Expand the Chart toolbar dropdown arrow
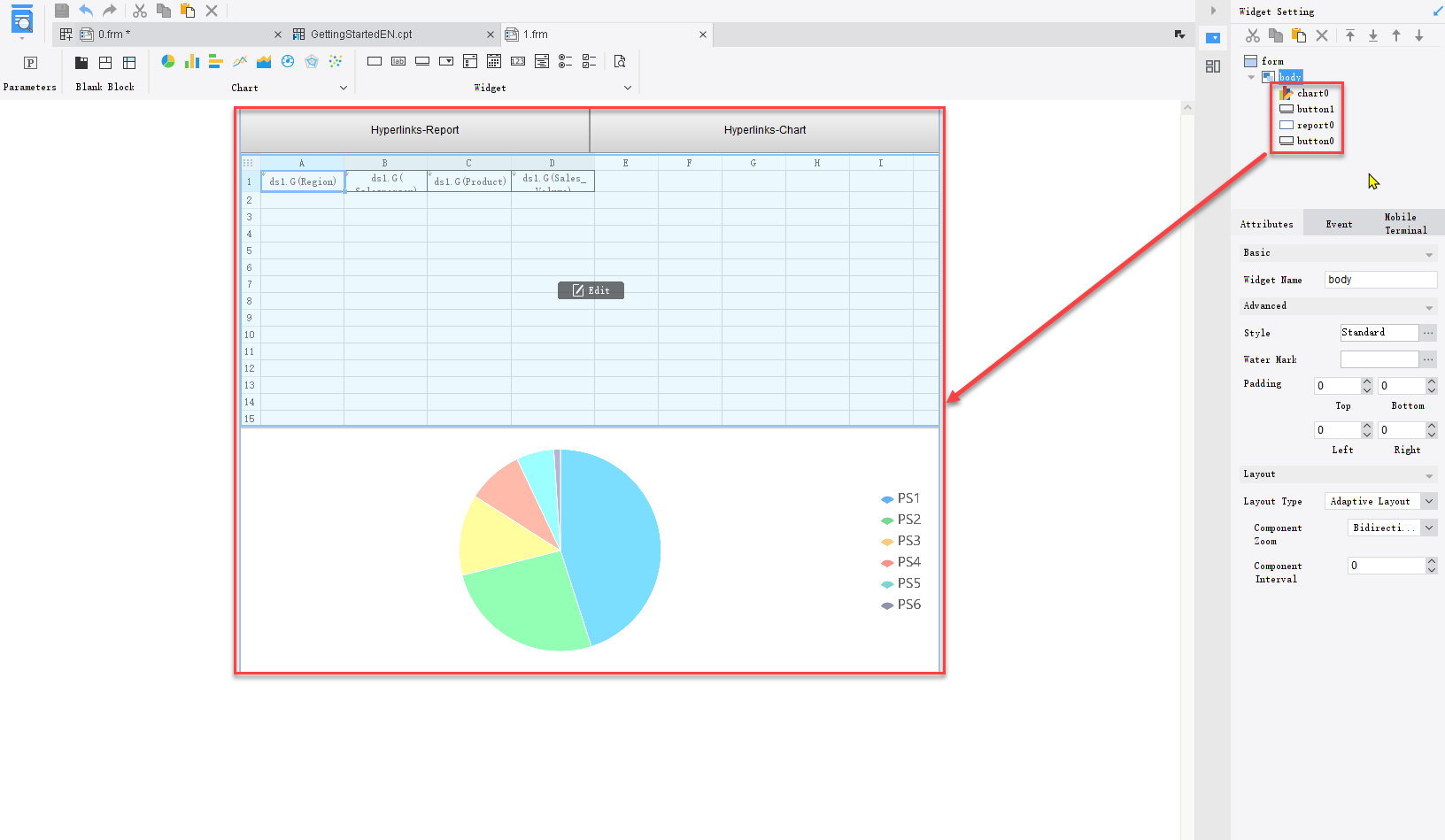 click(344, 88)
